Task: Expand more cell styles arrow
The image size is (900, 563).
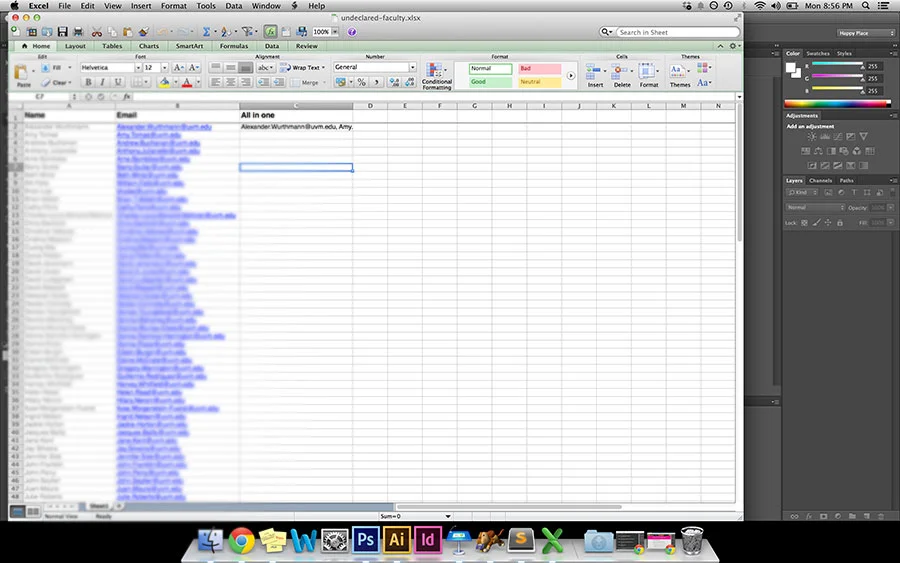Action: [x=571, y=75]
